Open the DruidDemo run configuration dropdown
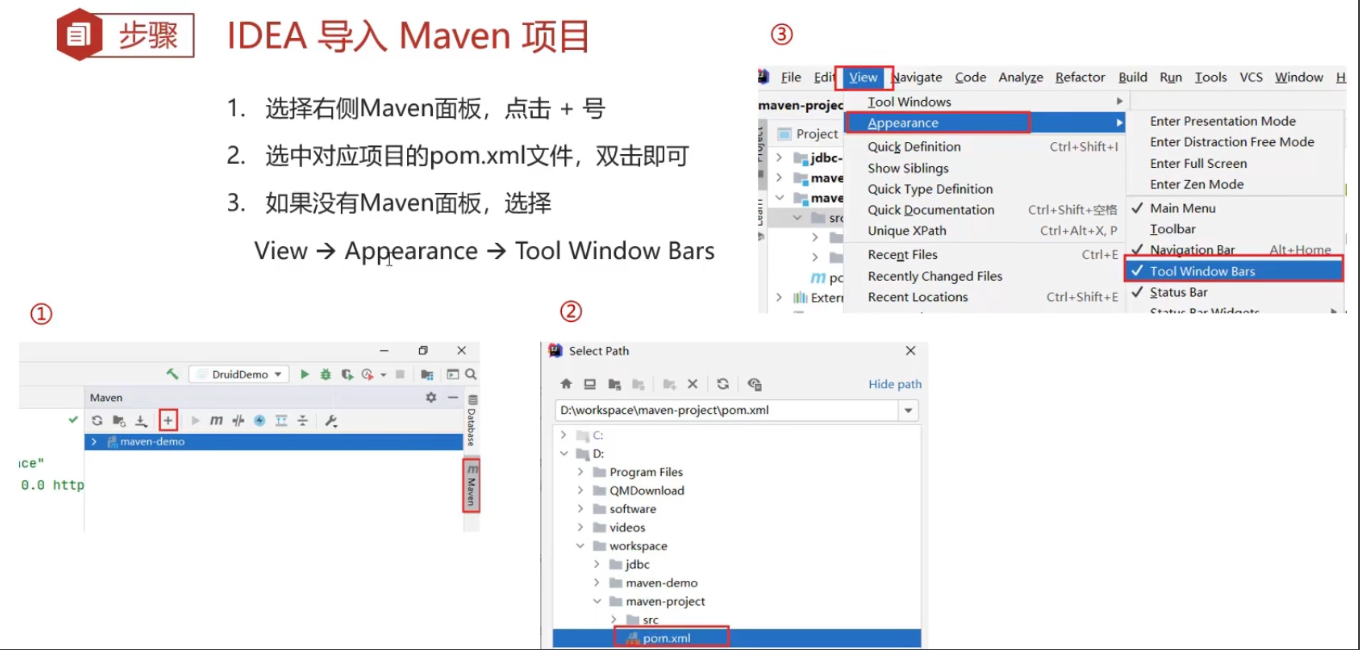1360x650 pixels. coord(238,375)
